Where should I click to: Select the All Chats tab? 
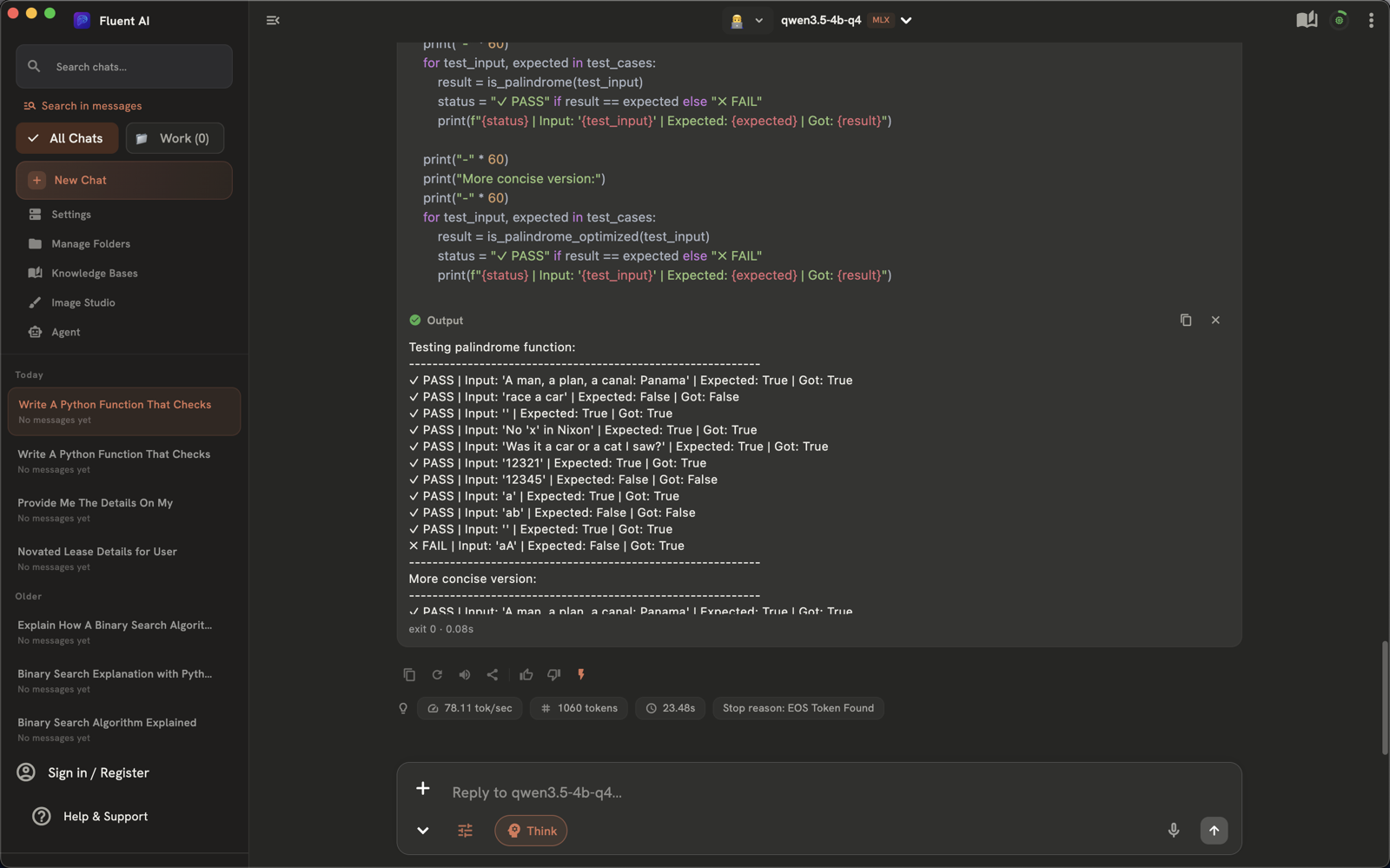coord(67,138)
